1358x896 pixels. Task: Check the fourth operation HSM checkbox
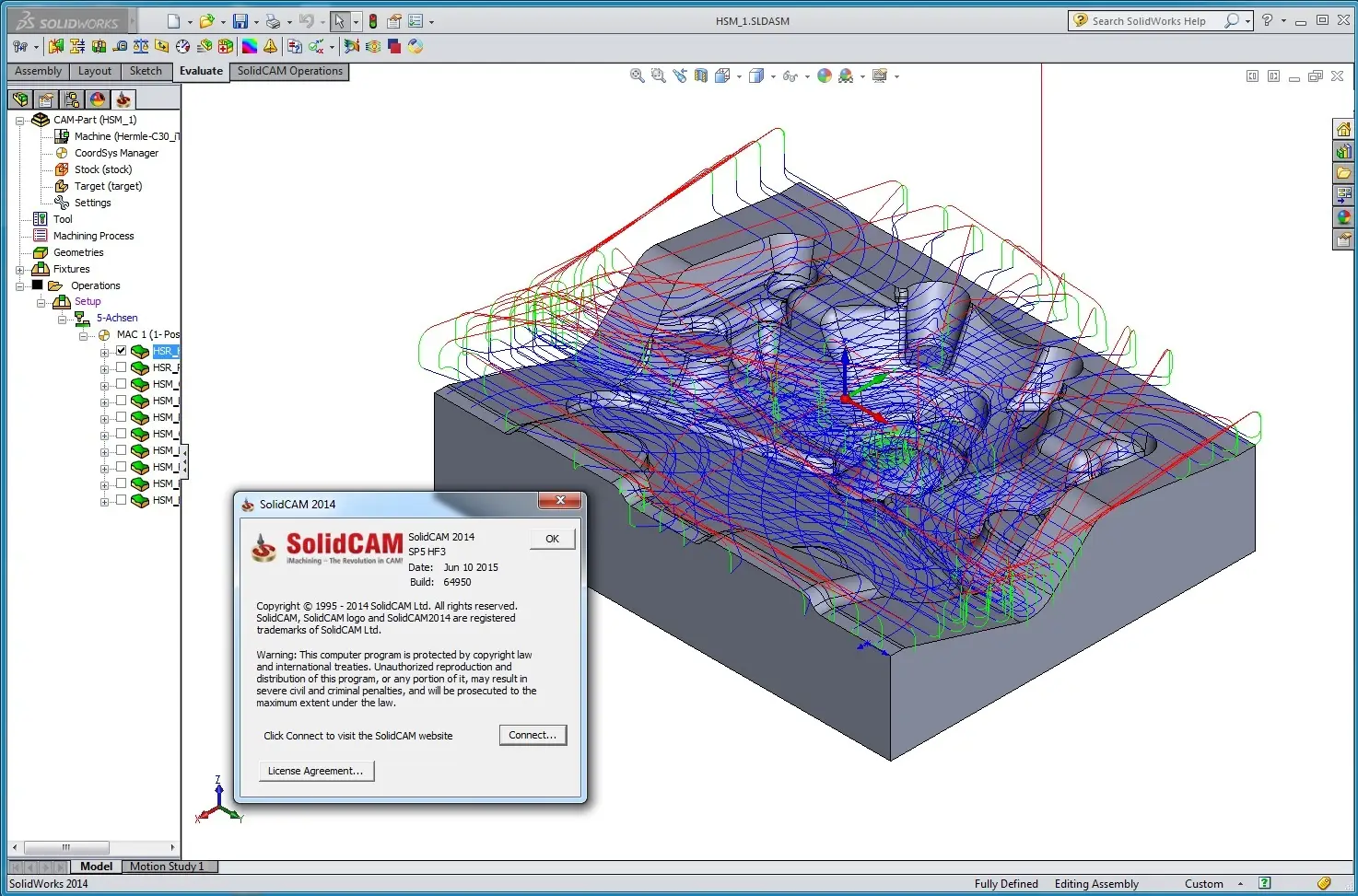click(121, 401)
